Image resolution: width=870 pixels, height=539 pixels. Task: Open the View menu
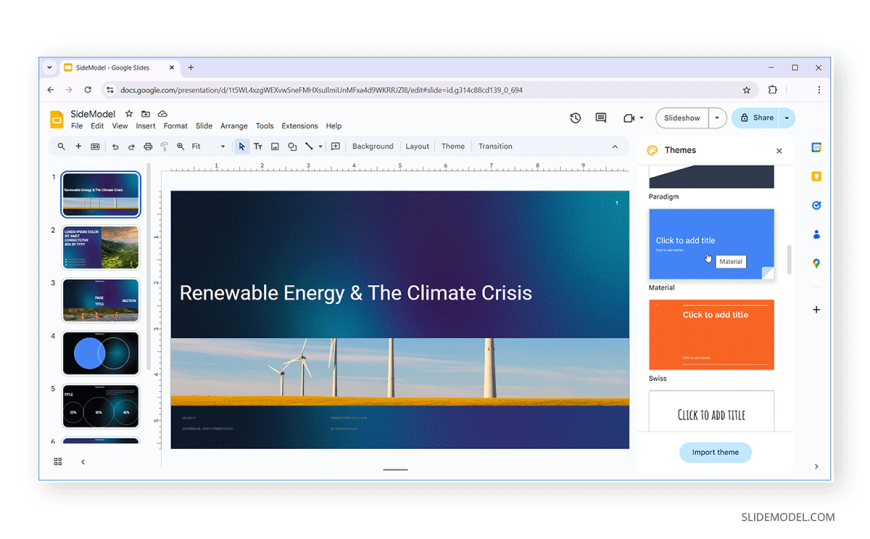tap(120, 126)
